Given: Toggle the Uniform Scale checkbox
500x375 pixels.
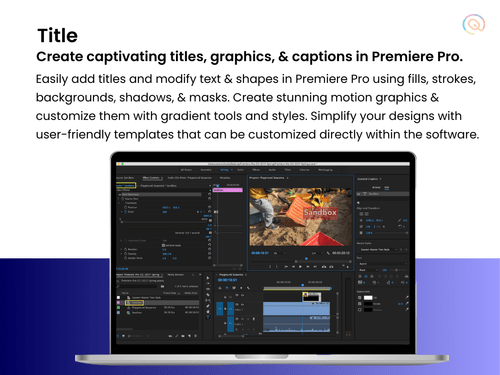Looking at the screenshot, I should (163, 245).
